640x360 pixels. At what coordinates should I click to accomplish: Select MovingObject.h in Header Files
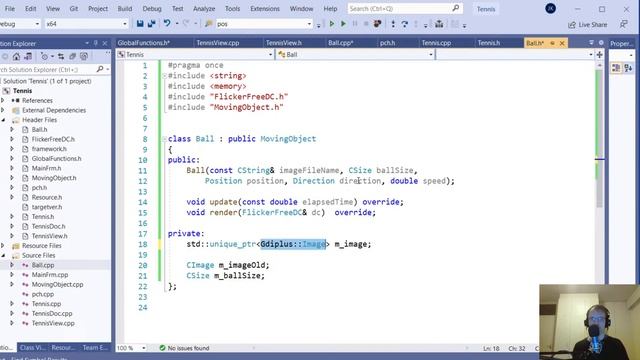(54, 178)
